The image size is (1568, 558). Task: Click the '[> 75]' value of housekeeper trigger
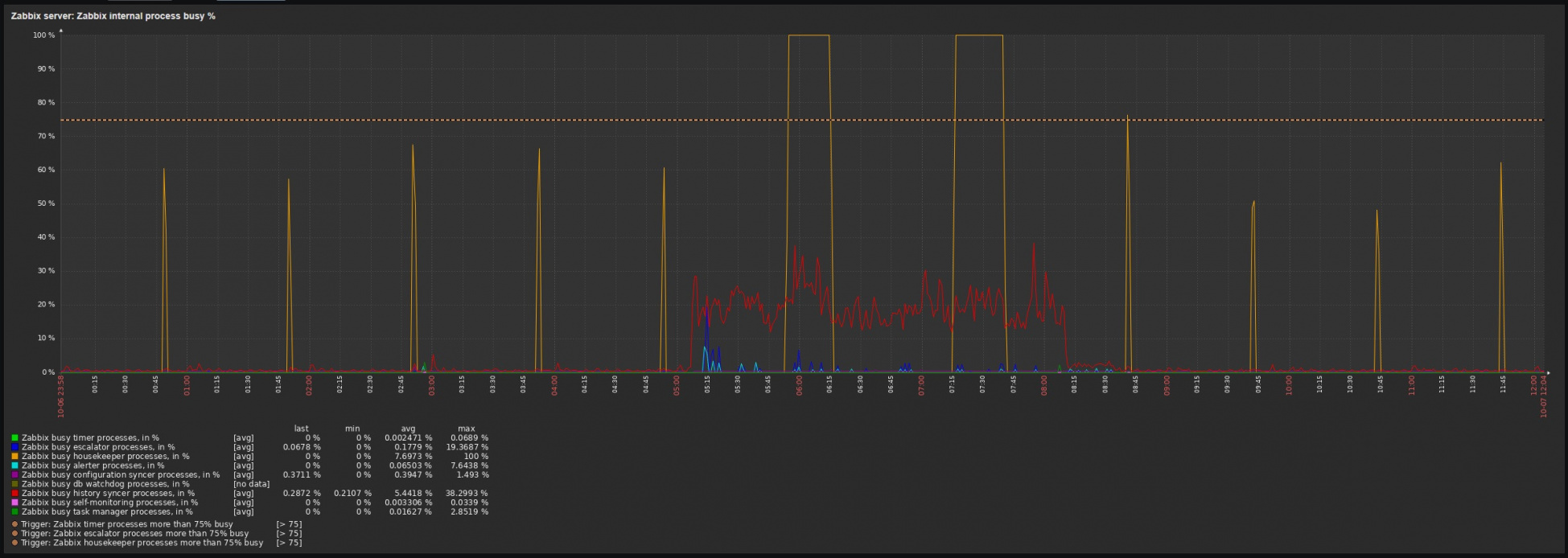click(289, 543)
